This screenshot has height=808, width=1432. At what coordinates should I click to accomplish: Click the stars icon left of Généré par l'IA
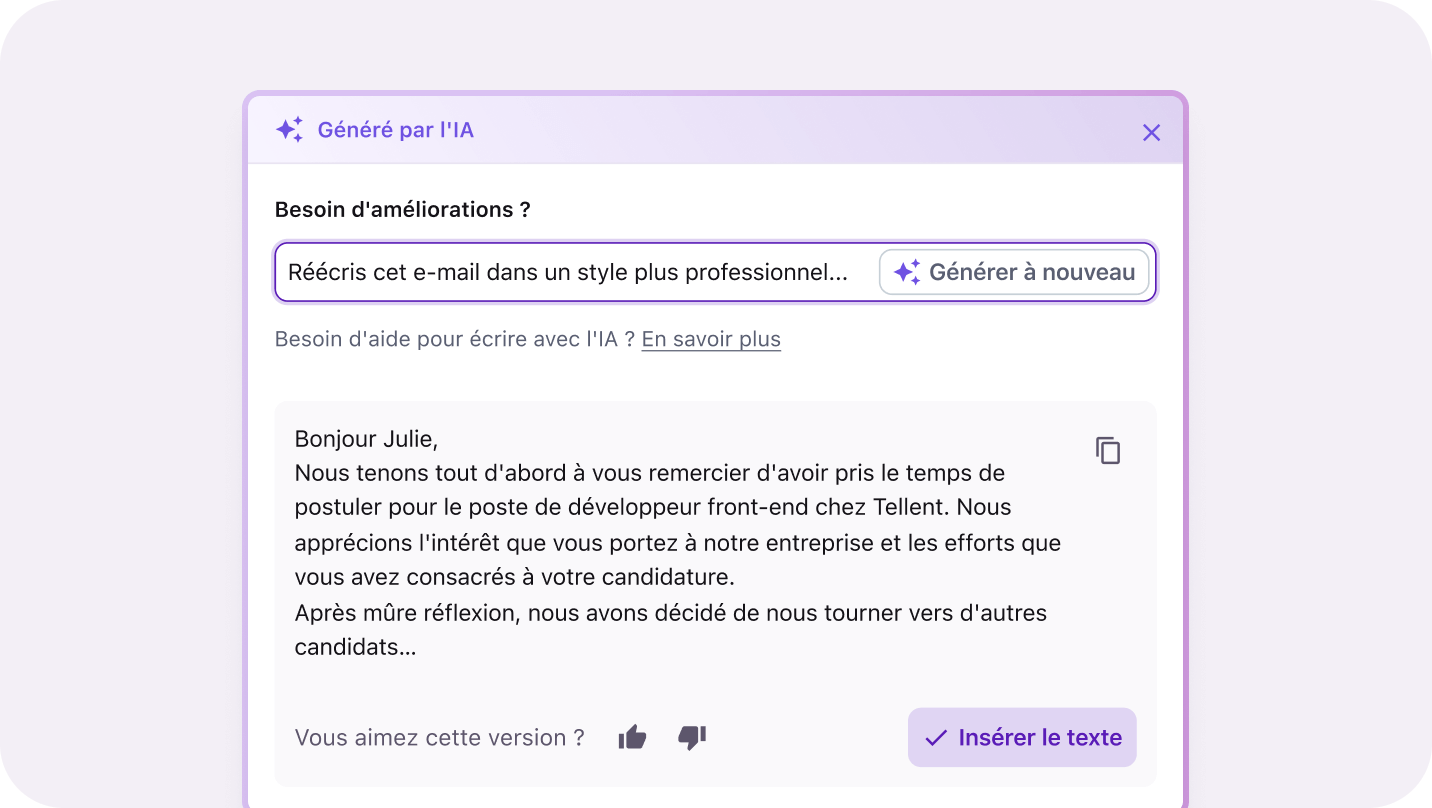pyautogui.click(x=288, y=129)
